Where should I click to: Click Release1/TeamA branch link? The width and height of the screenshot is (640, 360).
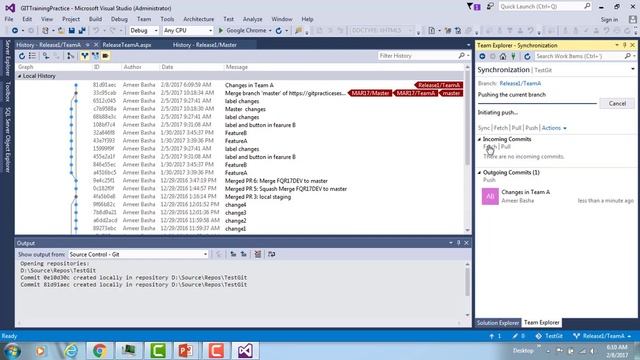[x=520, y=83]
